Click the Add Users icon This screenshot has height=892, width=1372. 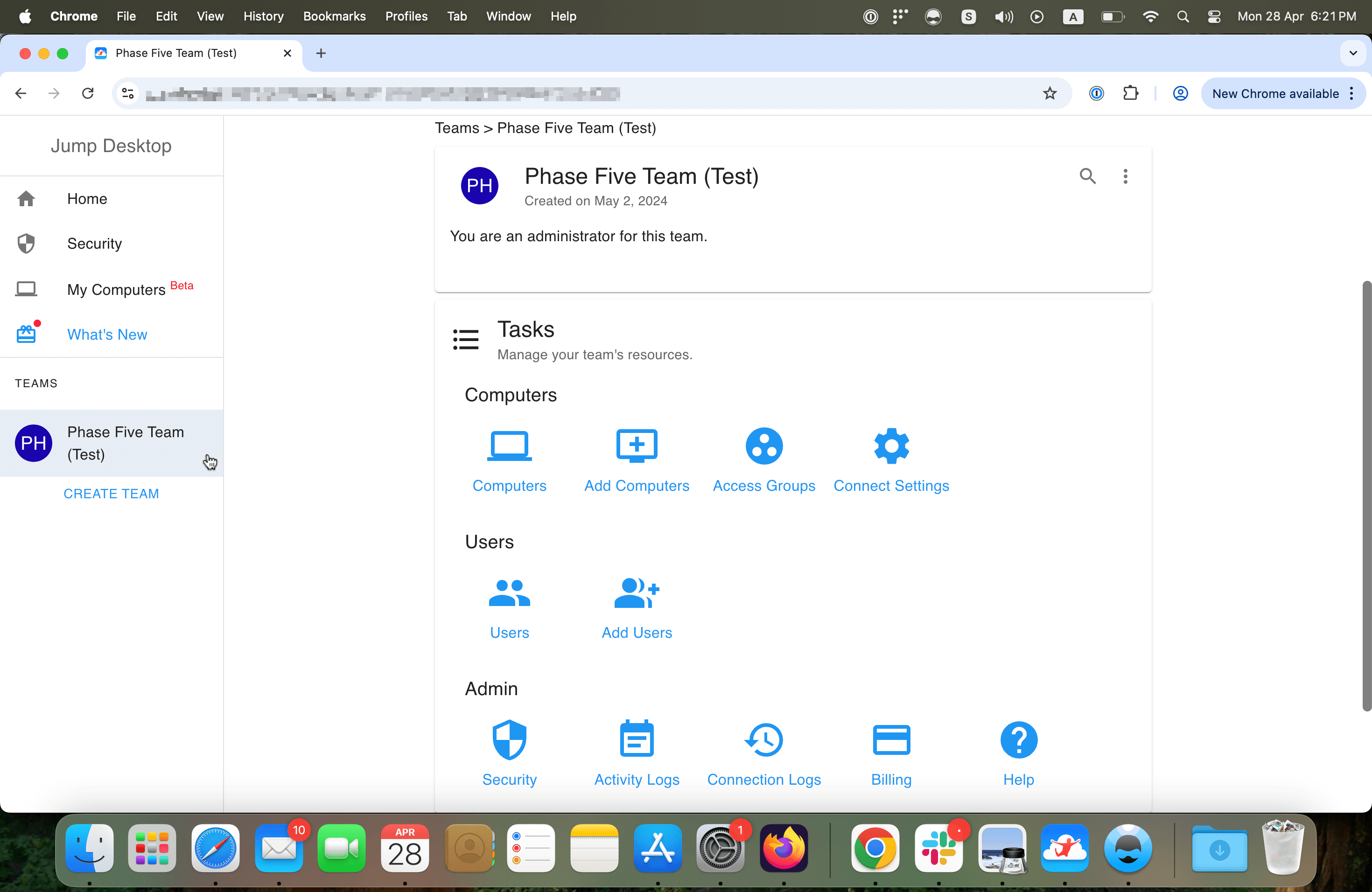tap(637, 593)
